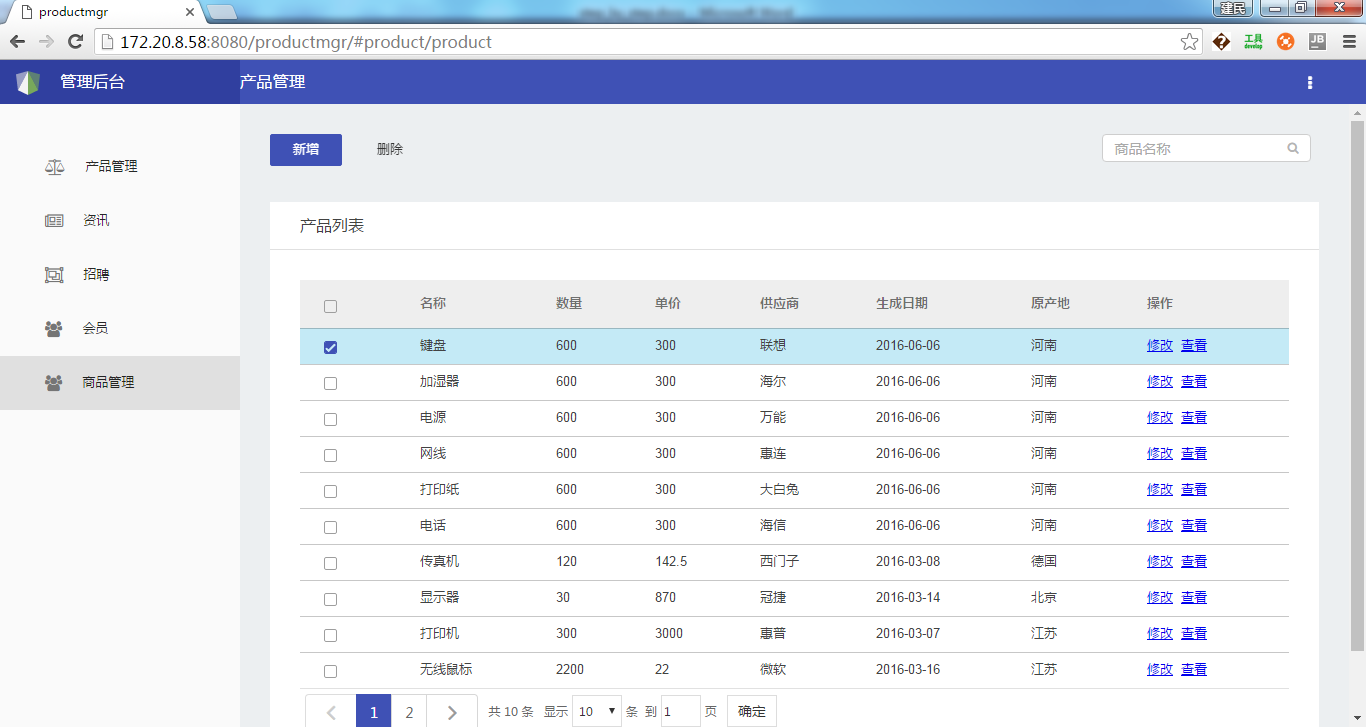
Task: Bookmark page with the star icon
Action: [x=1189, y=42]
